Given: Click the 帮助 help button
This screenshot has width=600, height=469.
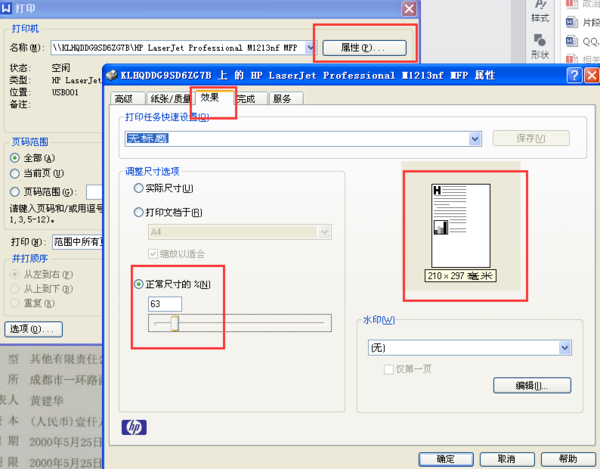Looking at the screenshot, I should point(568,459).
